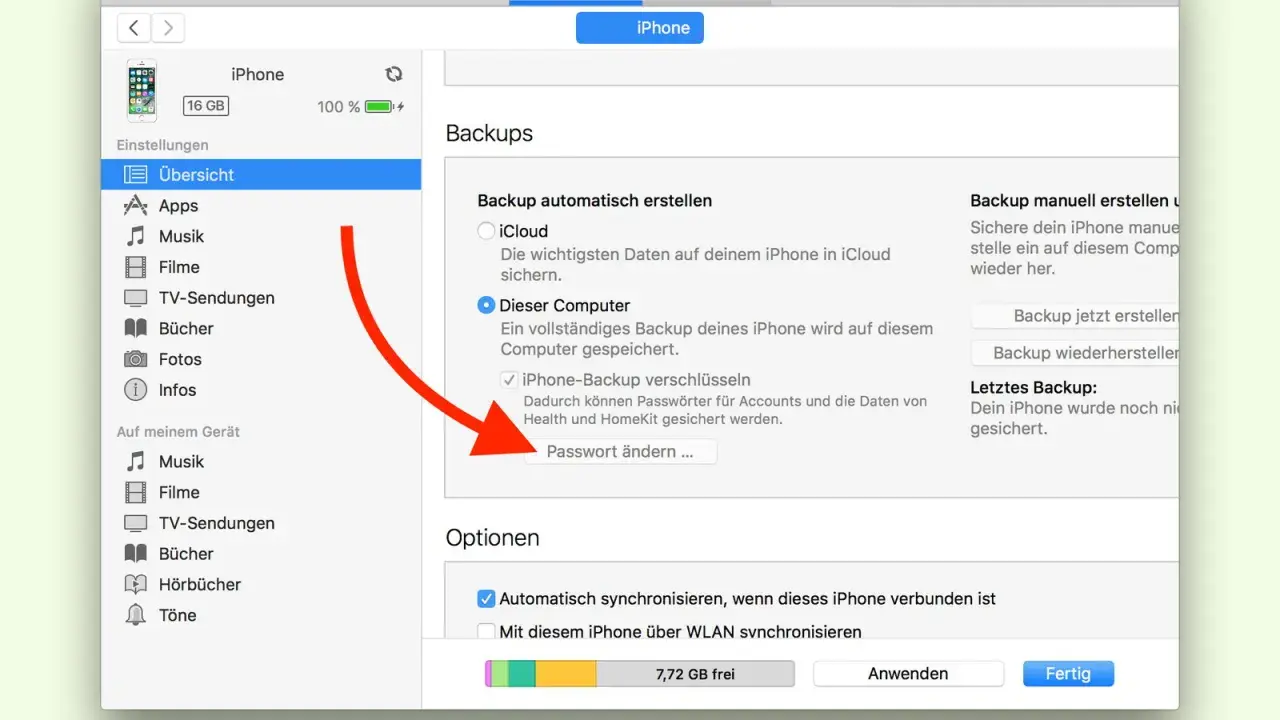Click the Apps icon in the sidebar
Screen dimensions: 1280x720
[135, 205]
